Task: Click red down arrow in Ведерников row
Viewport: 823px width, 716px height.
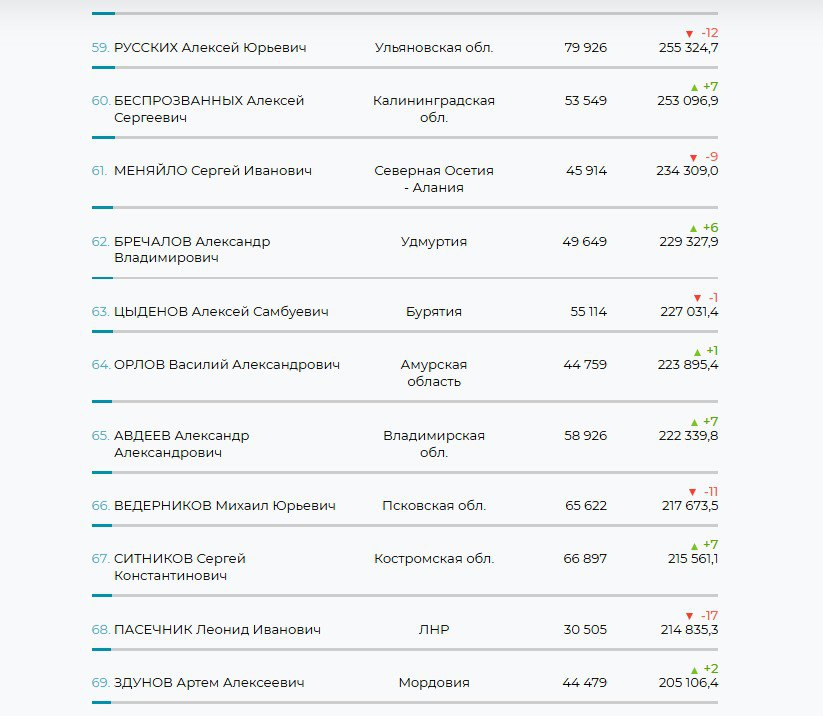Action: (692, 493)
